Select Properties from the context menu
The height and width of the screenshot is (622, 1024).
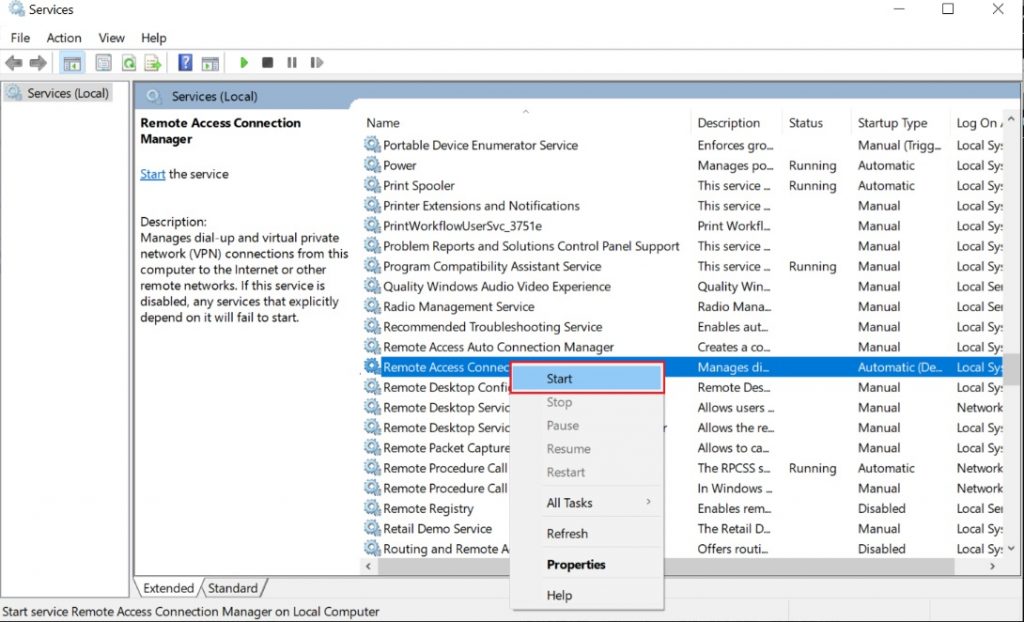click(576, 565)
